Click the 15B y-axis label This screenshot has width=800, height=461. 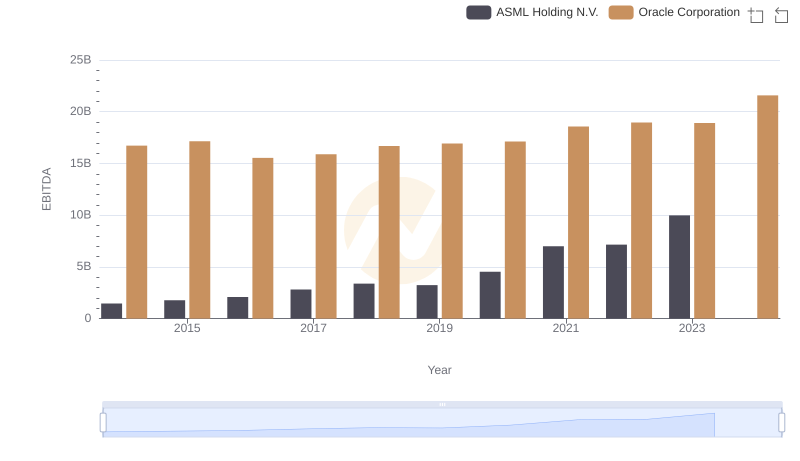click(81, 163)
